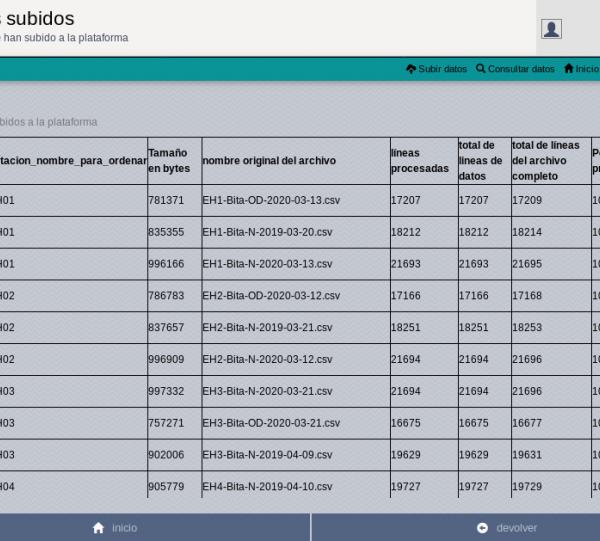Sort by nombre original del archivo header
The image size is (600, 541).
269,160
